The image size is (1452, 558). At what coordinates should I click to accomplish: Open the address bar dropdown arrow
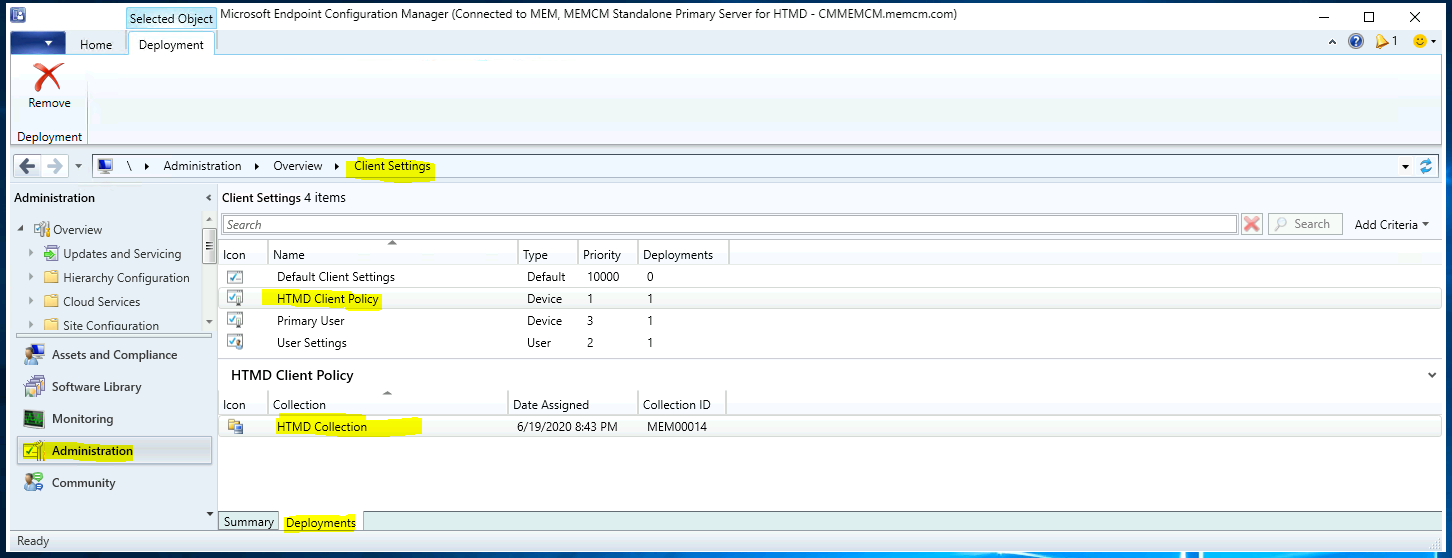[1406, 166]
